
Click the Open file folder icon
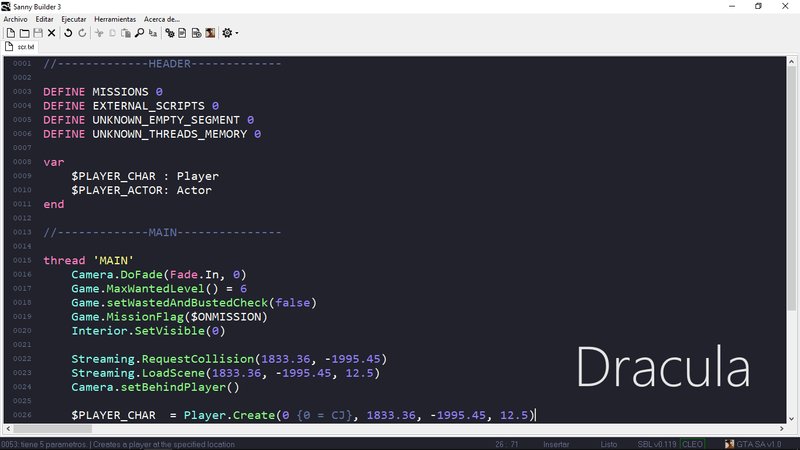[24, 33]
